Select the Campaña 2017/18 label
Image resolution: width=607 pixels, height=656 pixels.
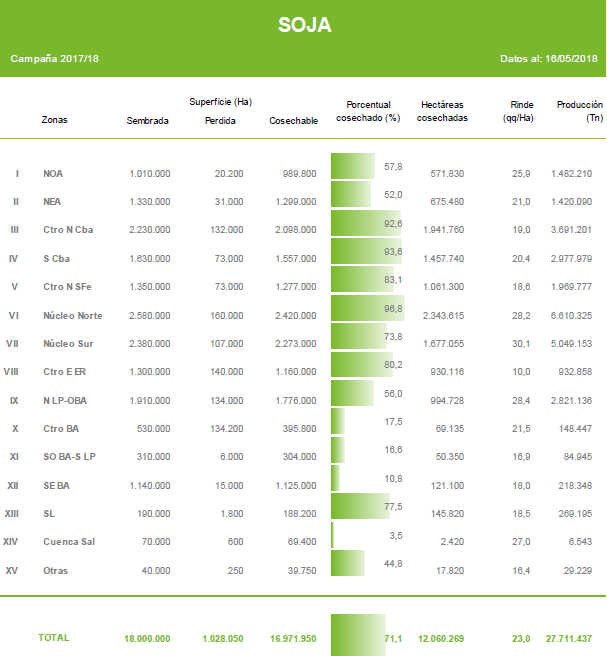point(54,59)
